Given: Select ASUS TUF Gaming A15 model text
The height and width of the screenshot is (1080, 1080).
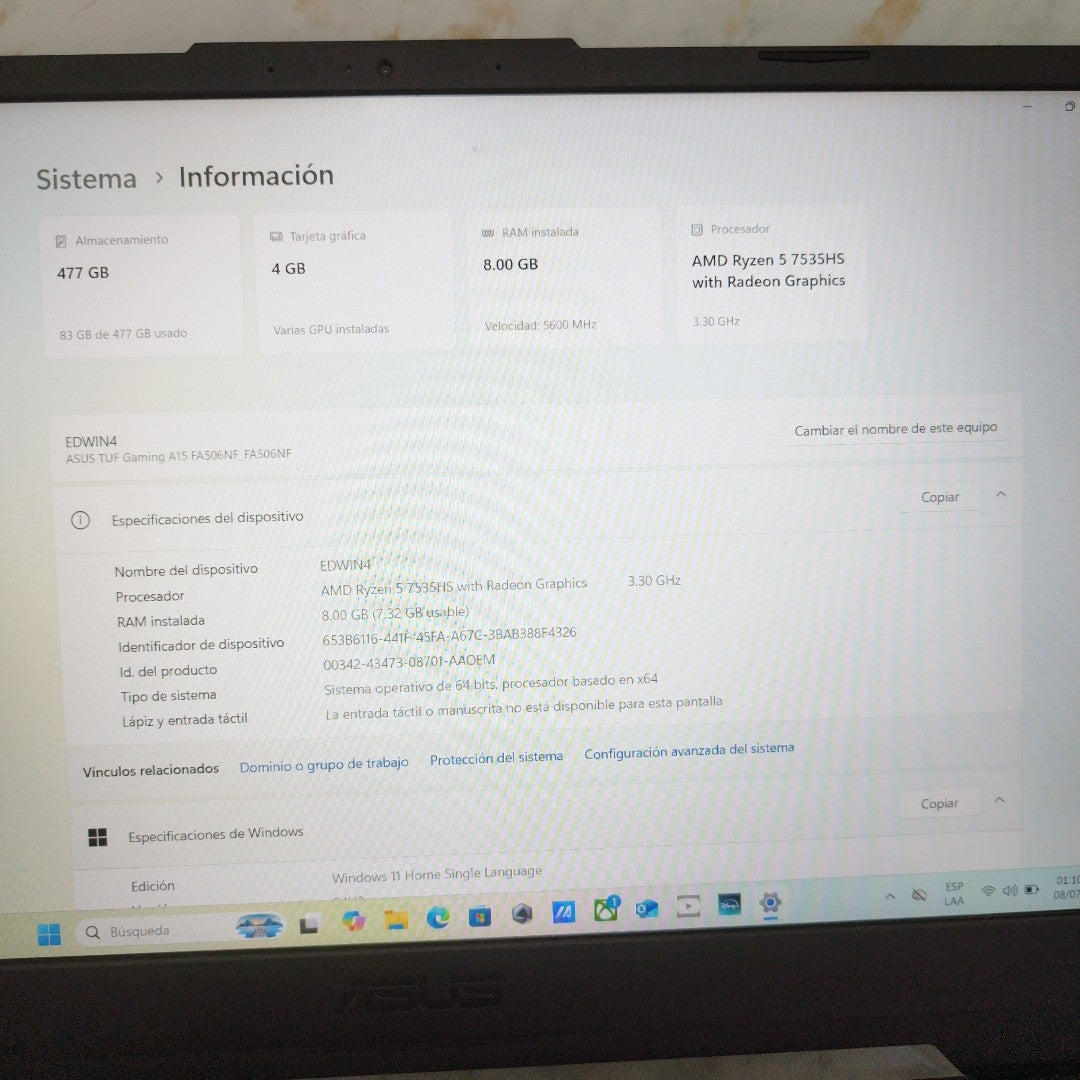Looking at the screenshot, I should point(178,455).
